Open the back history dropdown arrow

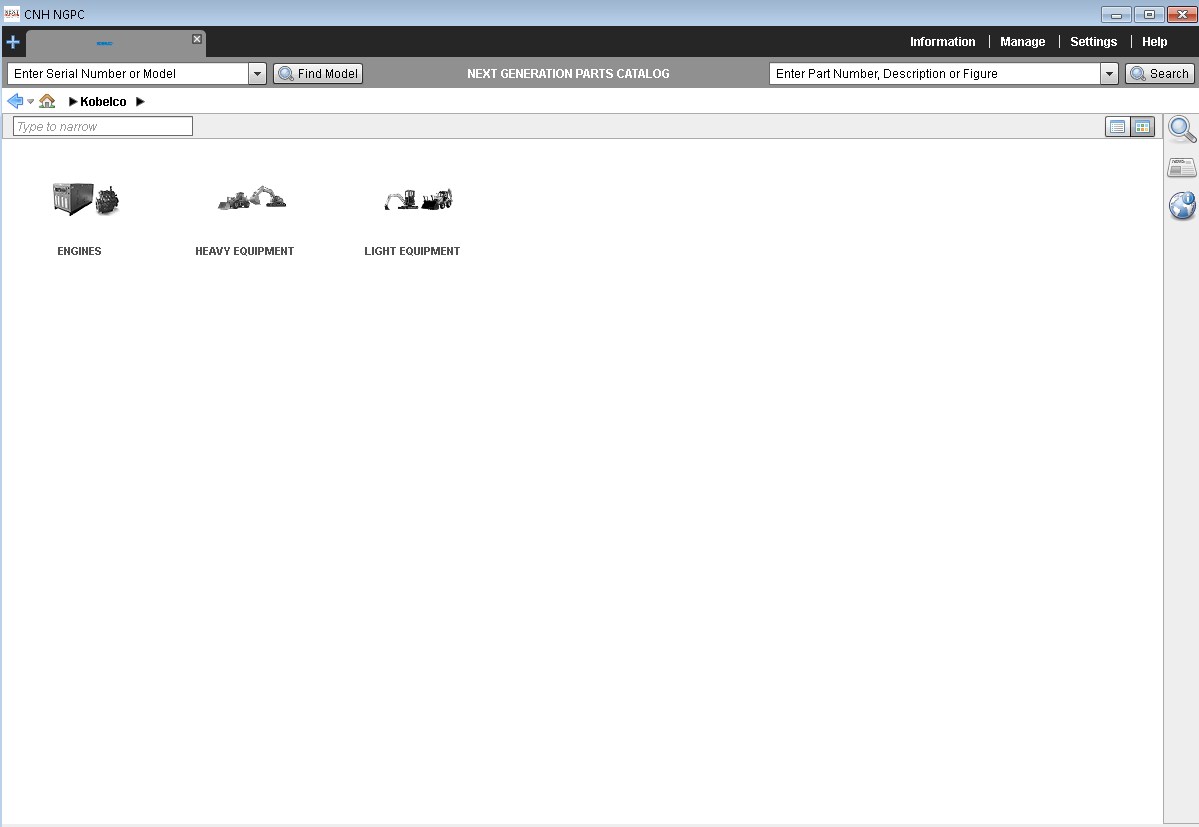(x=31, y=101)
